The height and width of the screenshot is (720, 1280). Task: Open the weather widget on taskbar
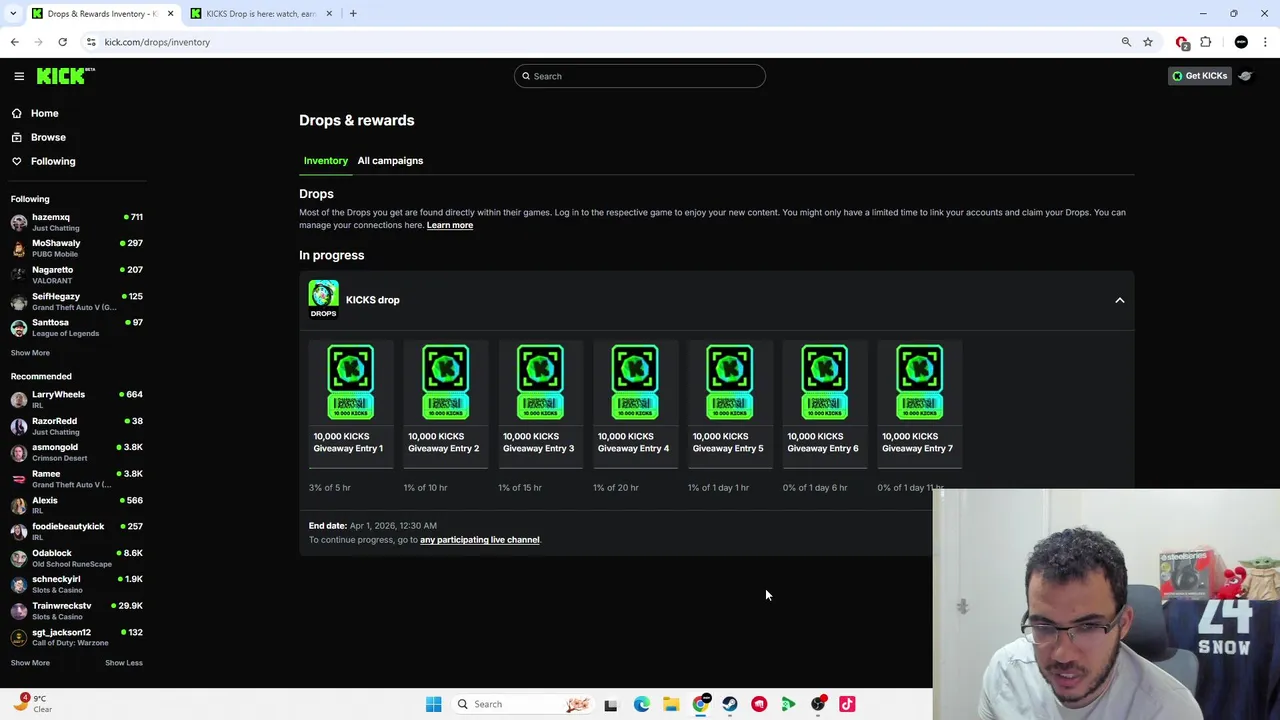[32, 704]
